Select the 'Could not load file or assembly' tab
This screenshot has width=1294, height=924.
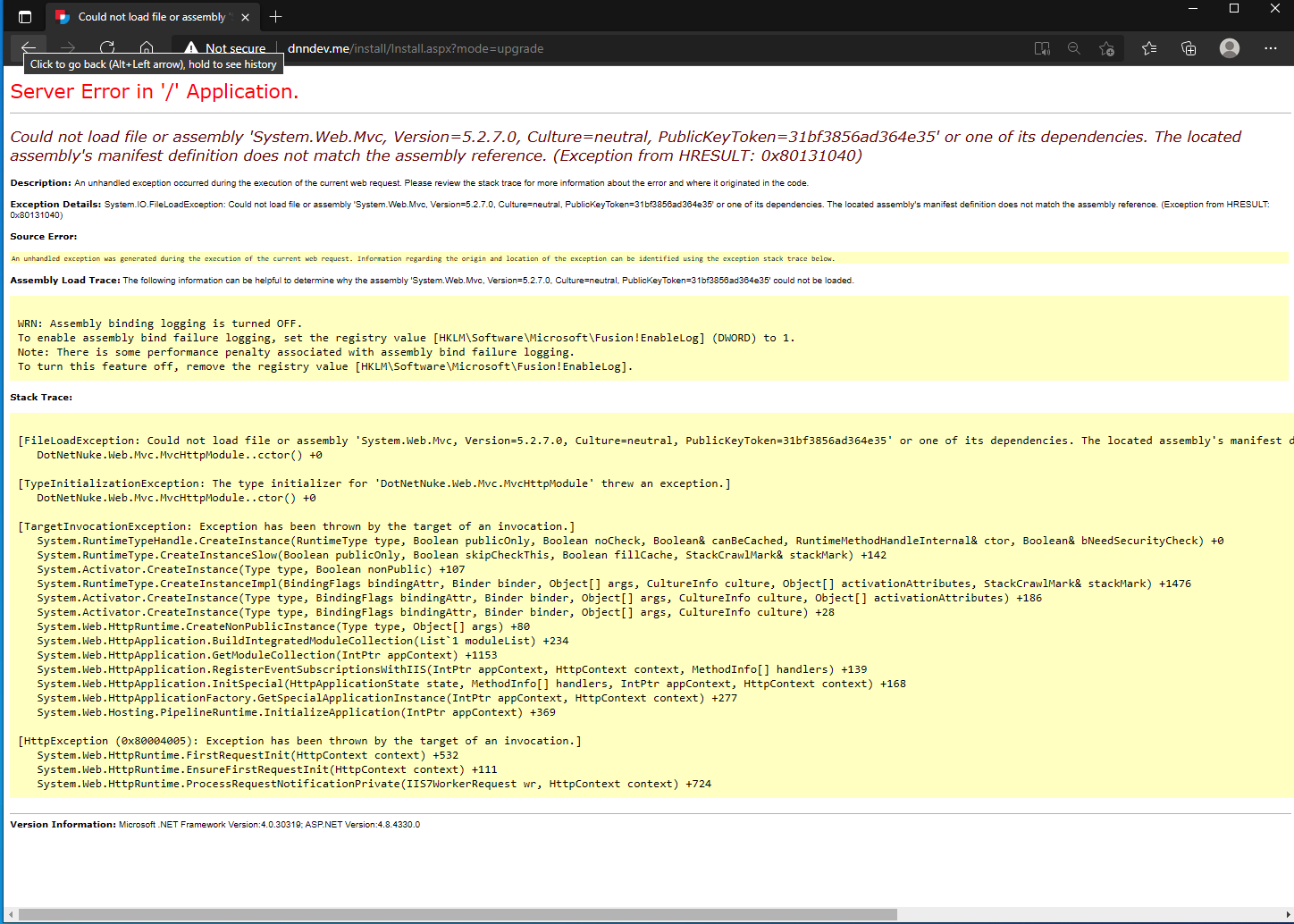(x=152, y=17)
